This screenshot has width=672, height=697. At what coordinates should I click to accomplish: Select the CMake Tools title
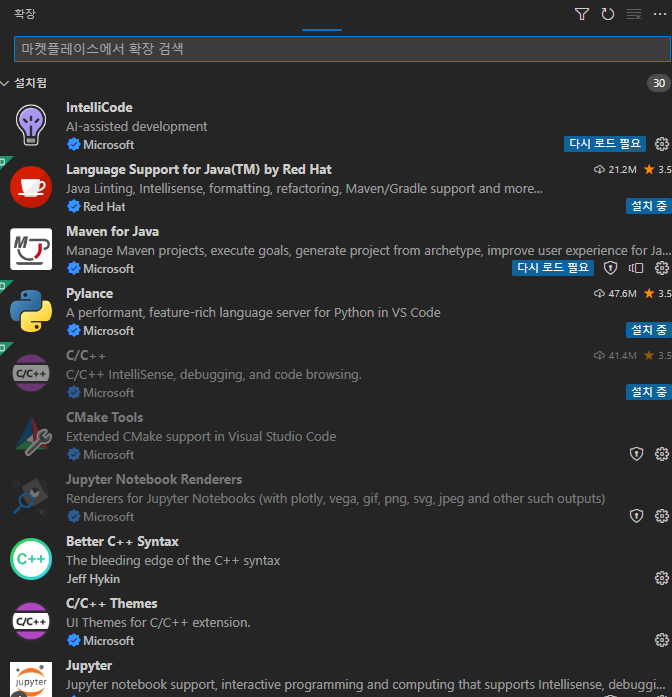[x=104, y=417]
